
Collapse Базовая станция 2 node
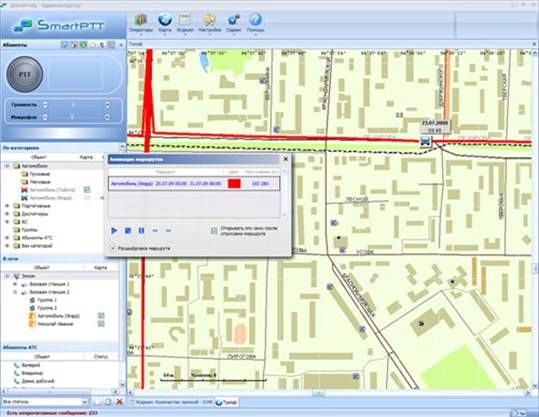click(15, 292)
